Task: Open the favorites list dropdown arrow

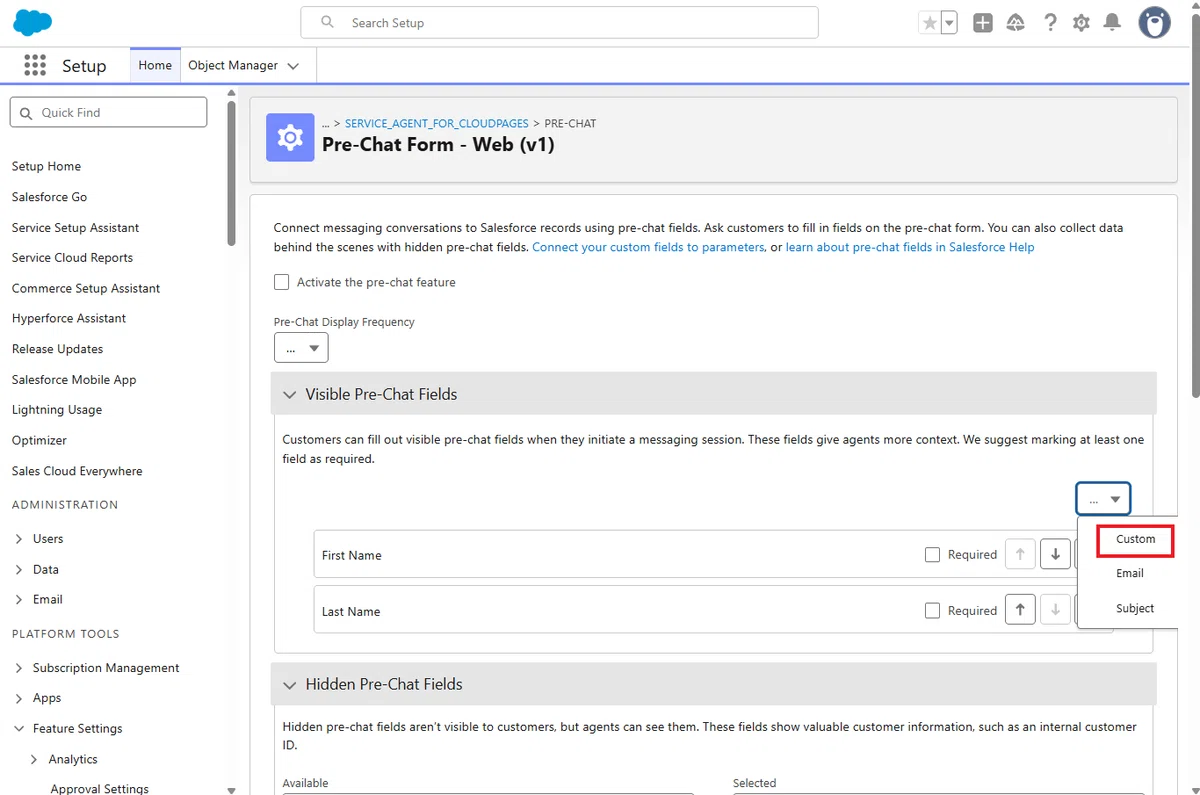Action: click(x=949, y=23)
